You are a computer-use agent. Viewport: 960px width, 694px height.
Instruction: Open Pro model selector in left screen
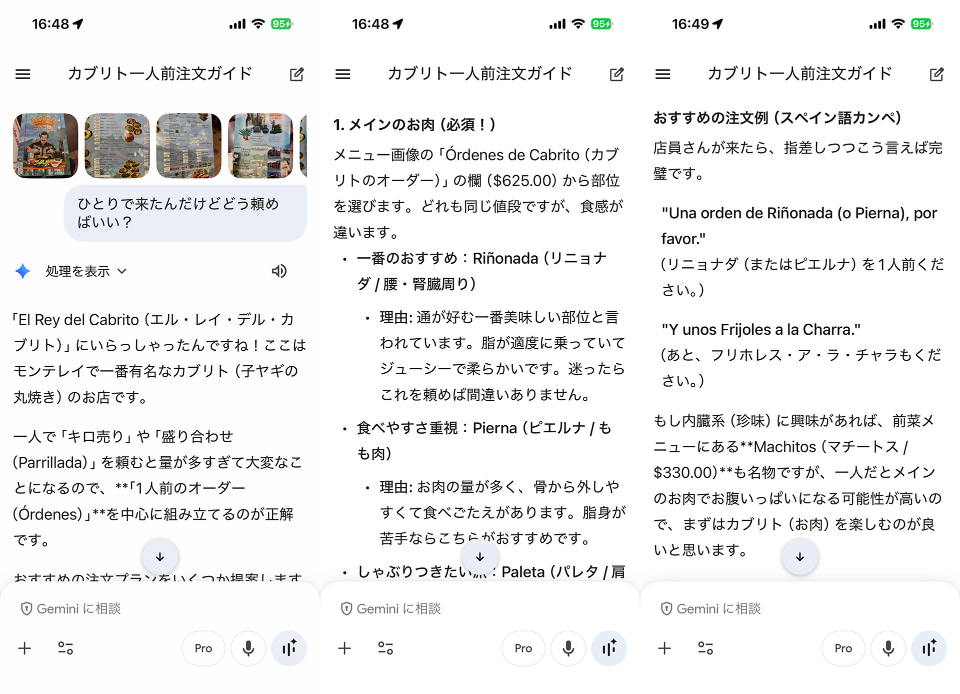(203, 648)
